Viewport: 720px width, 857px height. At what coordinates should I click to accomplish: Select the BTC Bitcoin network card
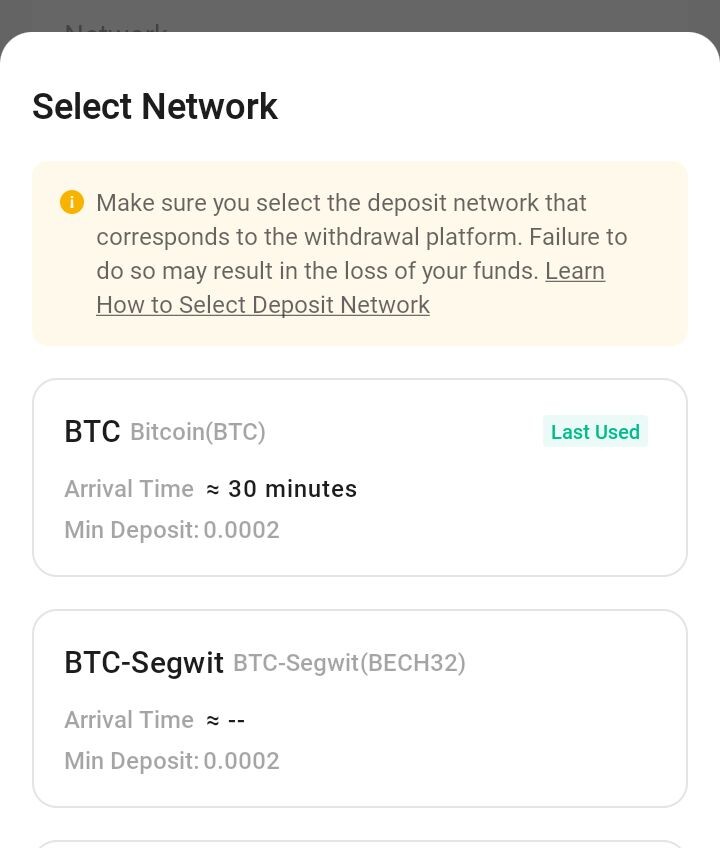coord(360,477)
